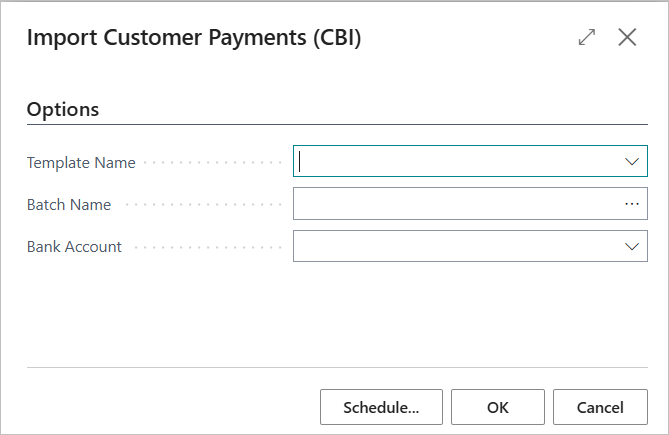Select the Batch Name label
The width and height of the screenshot is (669, 435).
69,205
